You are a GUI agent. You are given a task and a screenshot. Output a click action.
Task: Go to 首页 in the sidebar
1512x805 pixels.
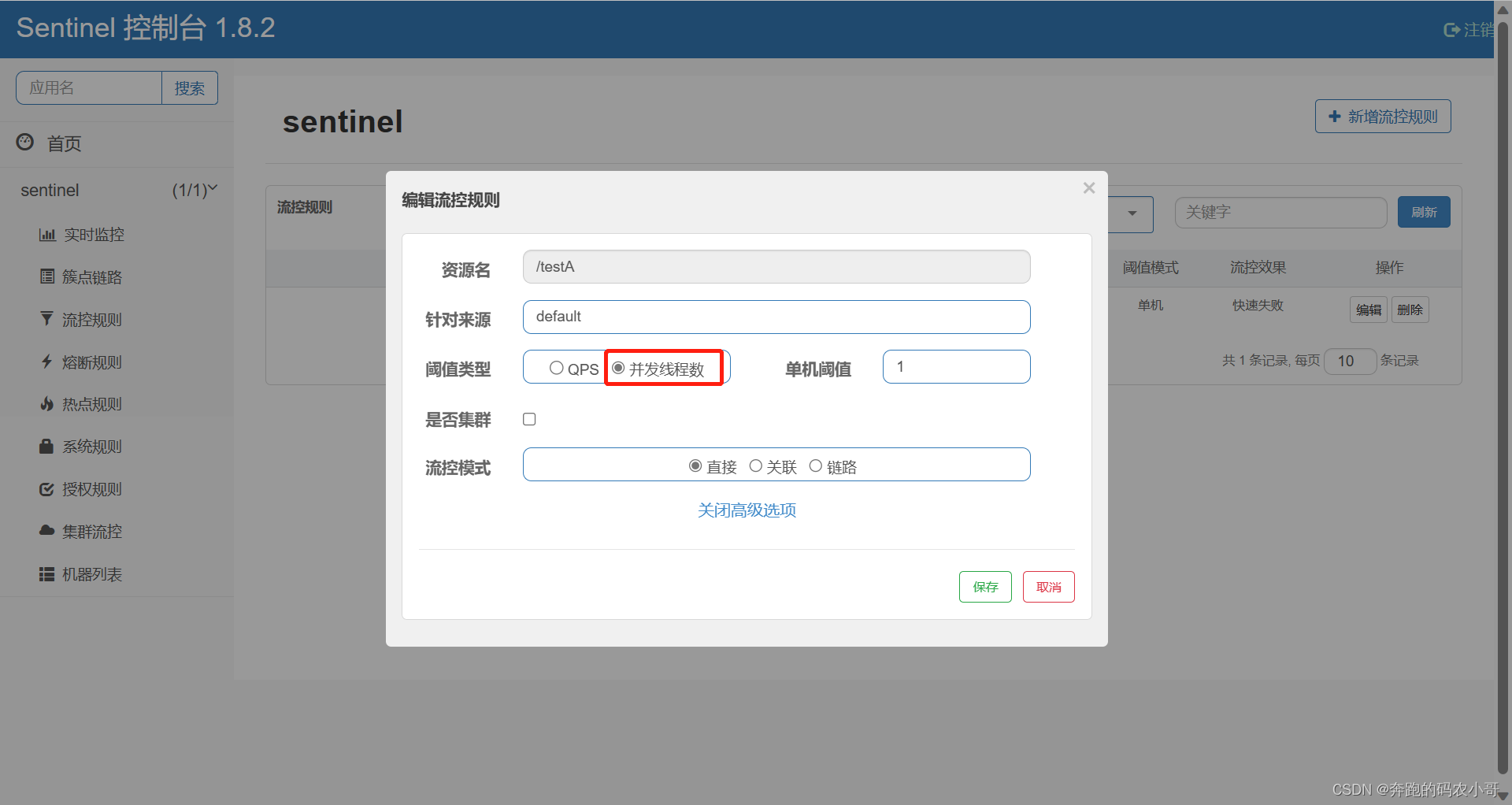pos(64,143)
